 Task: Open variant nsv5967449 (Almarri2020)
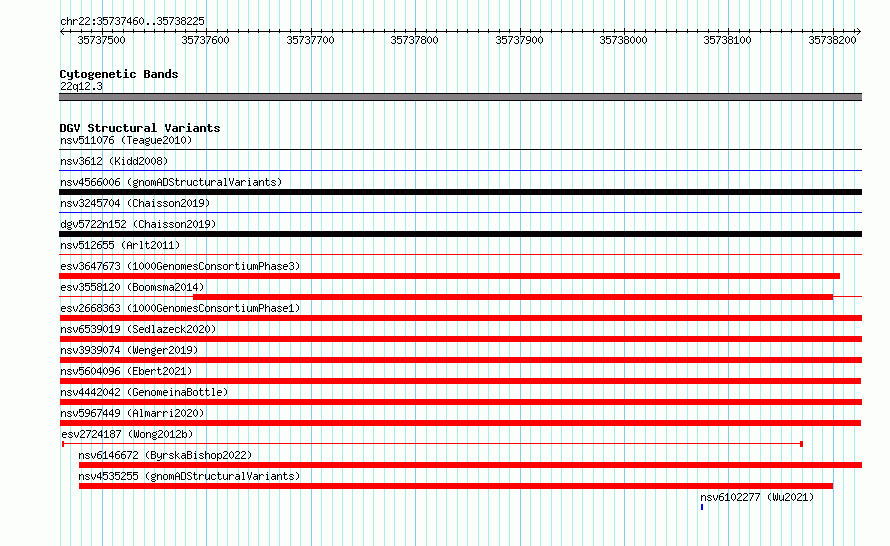[132, 413]
